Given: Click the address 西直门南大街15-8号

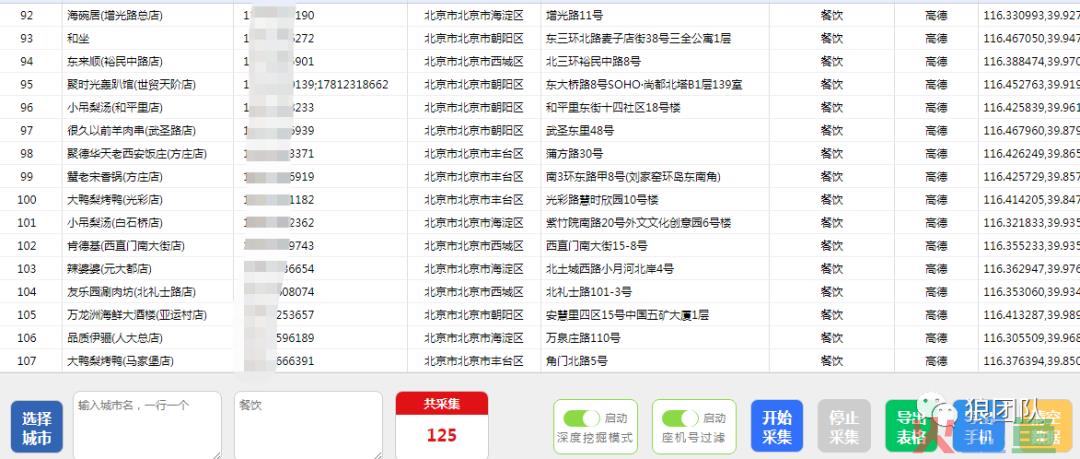Looking at the screenshot, I should [x=596, y=246].
